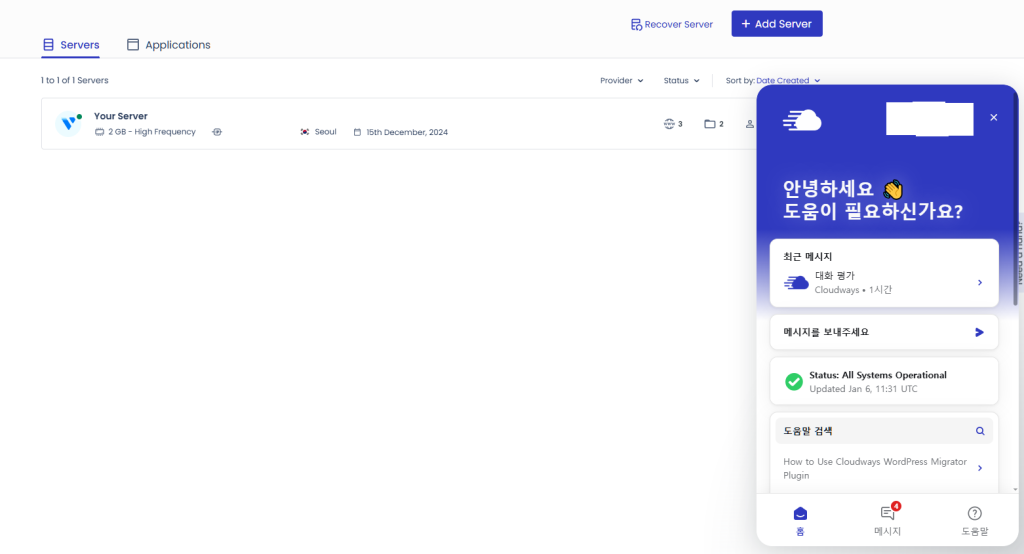Click the projects folder icon
Screen dimensions: 1024x554
tap(709, 124)
